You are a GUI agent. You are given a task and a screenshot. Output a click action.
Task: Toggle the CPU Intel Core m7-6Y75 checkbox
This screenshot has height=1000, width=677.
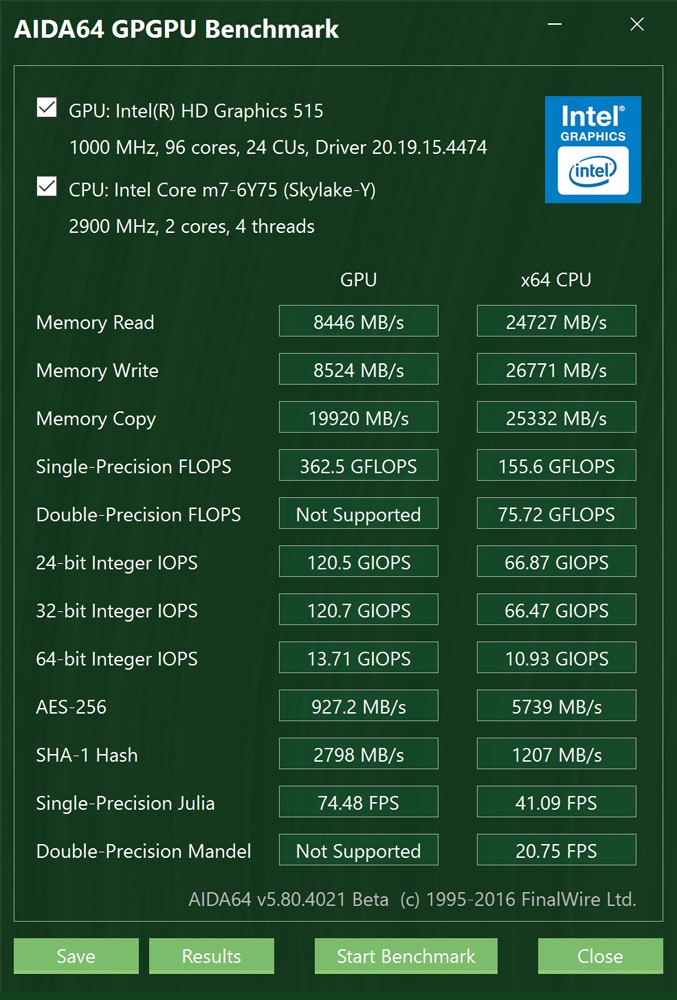tap(47, 186)
